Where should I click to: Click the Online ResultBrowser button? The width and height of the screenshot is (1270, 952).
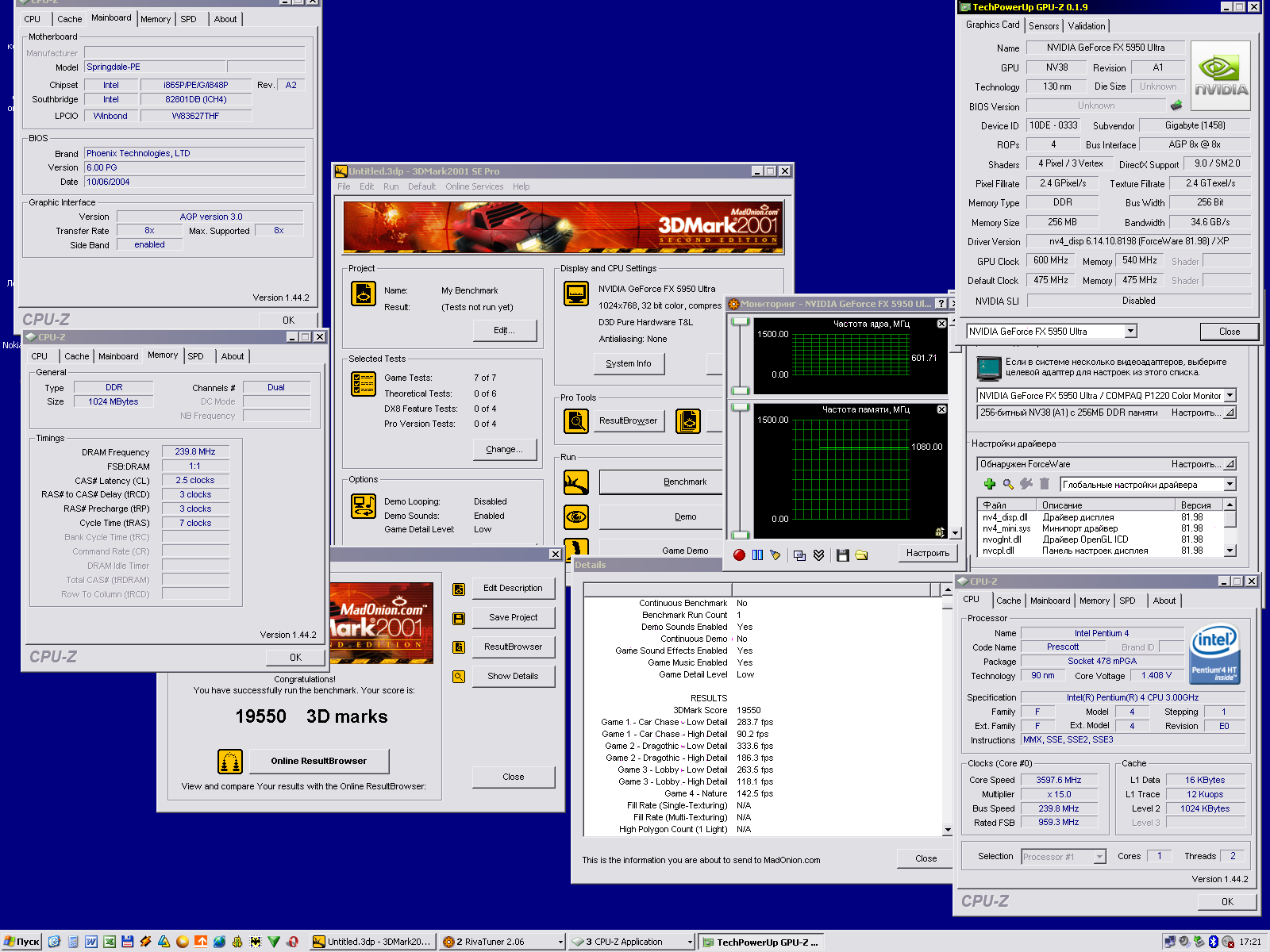[x=318, y=761]
